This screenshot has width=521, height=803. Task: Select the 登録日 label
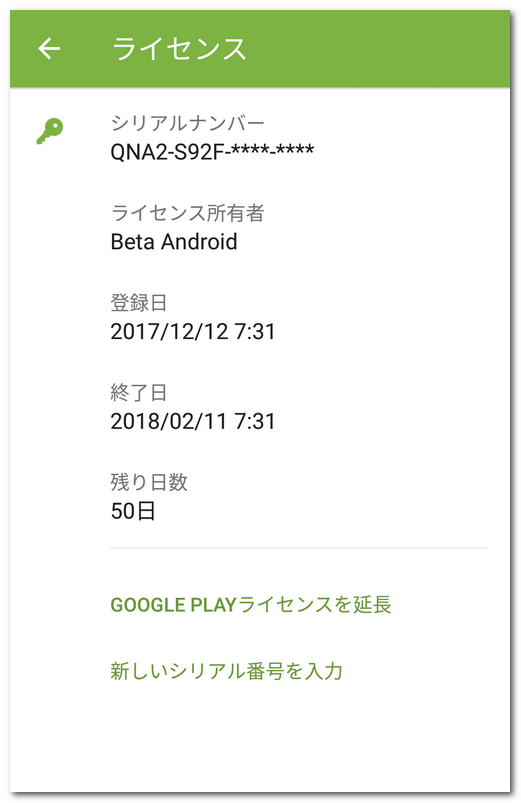coord(139,303)
